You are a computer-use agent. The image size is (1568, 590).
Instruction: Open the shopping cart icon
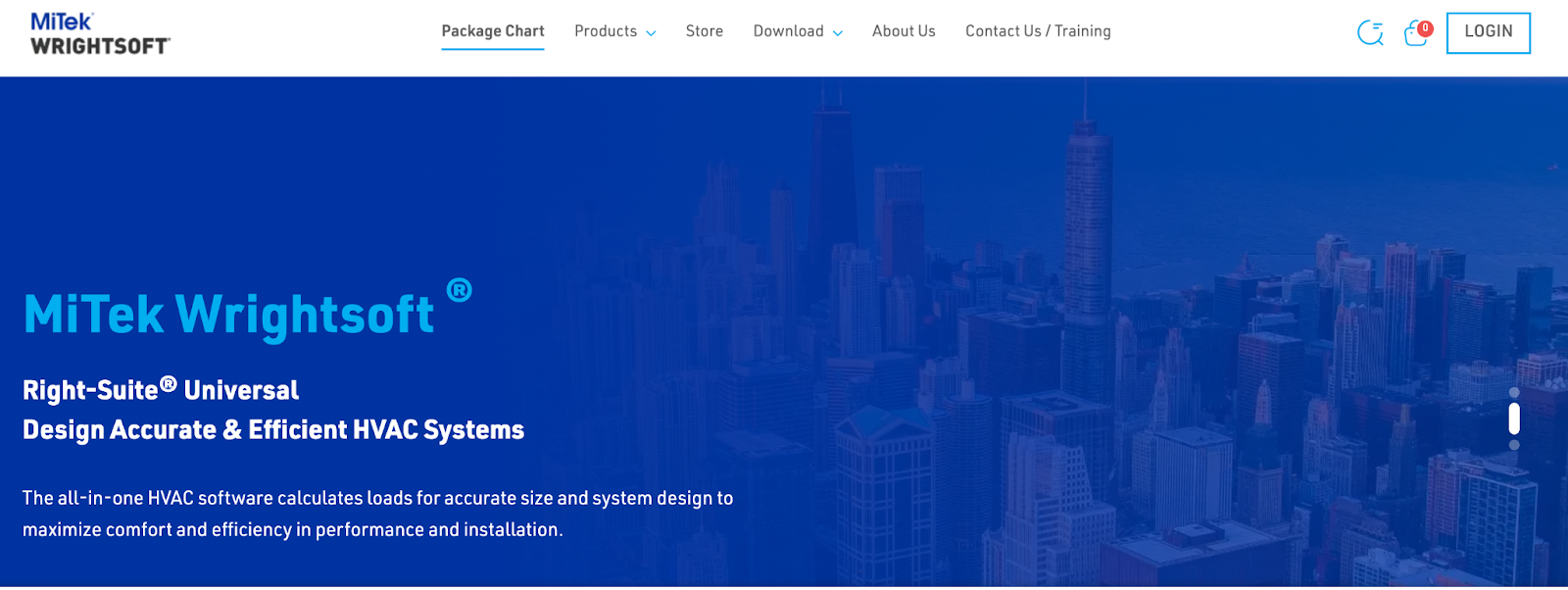click(1415, 35)
